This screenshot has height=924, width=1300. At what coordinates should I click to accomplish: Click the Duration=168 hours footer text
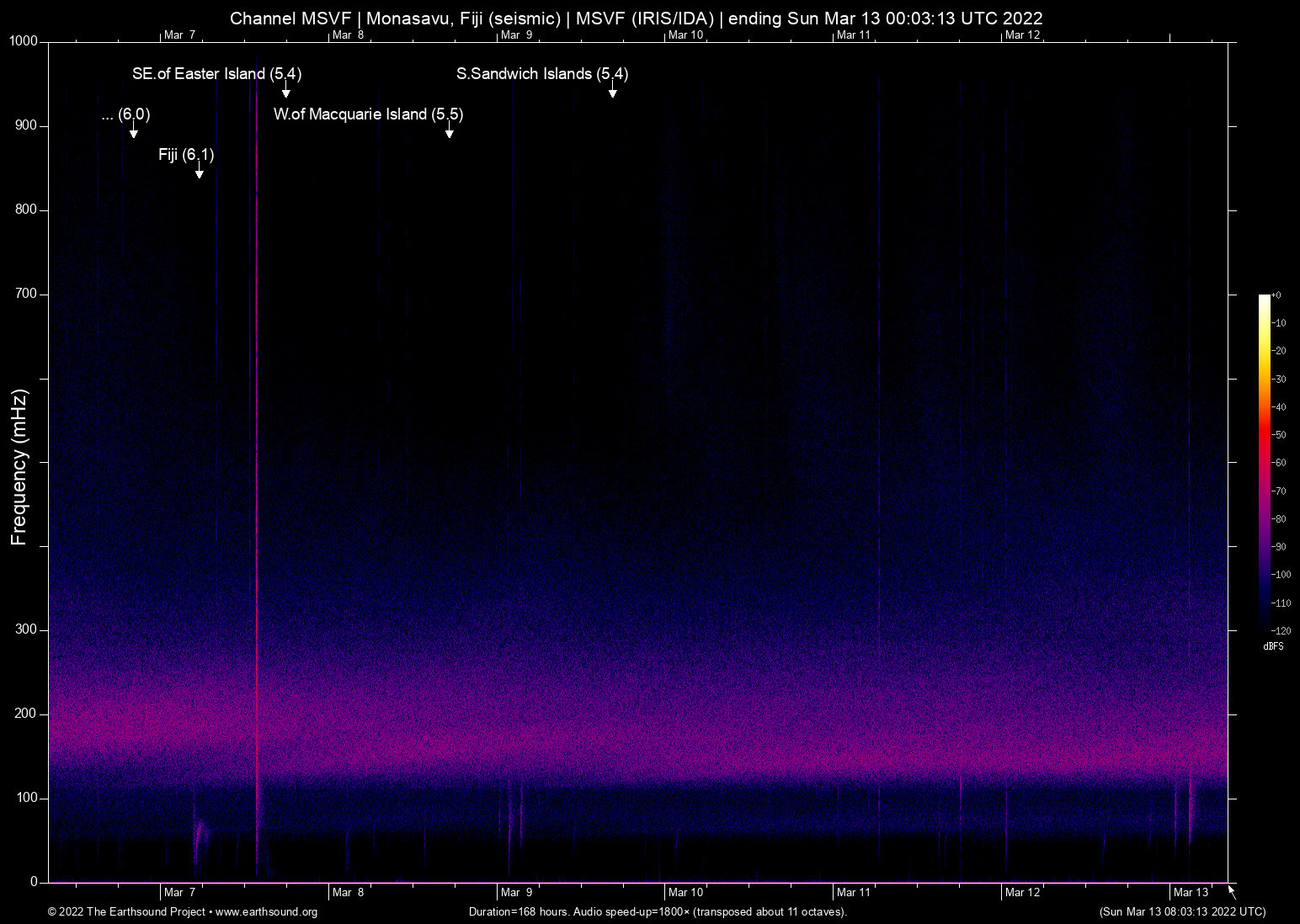coord(658,911)
